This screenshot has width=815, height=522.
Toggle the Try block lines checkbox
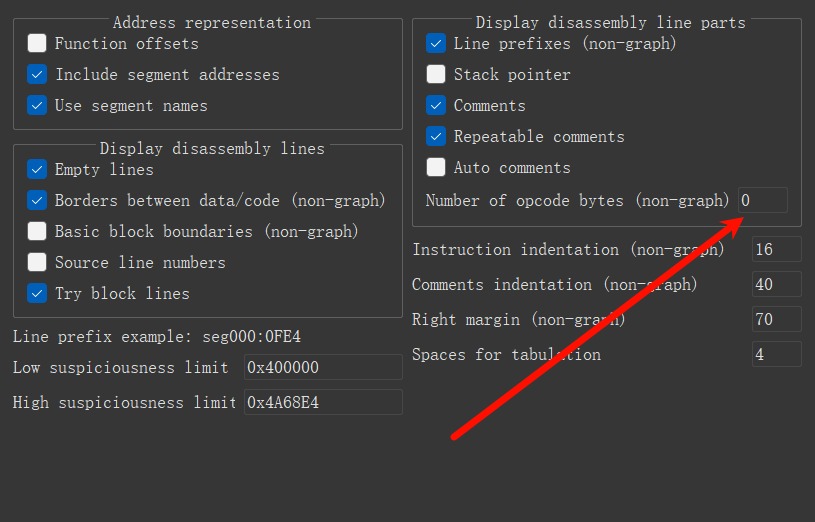[x=37, y=293]
